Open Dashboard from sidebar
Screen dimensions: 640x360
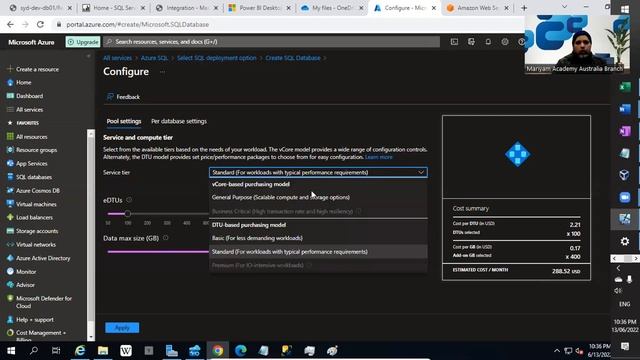tap(29, 96)
